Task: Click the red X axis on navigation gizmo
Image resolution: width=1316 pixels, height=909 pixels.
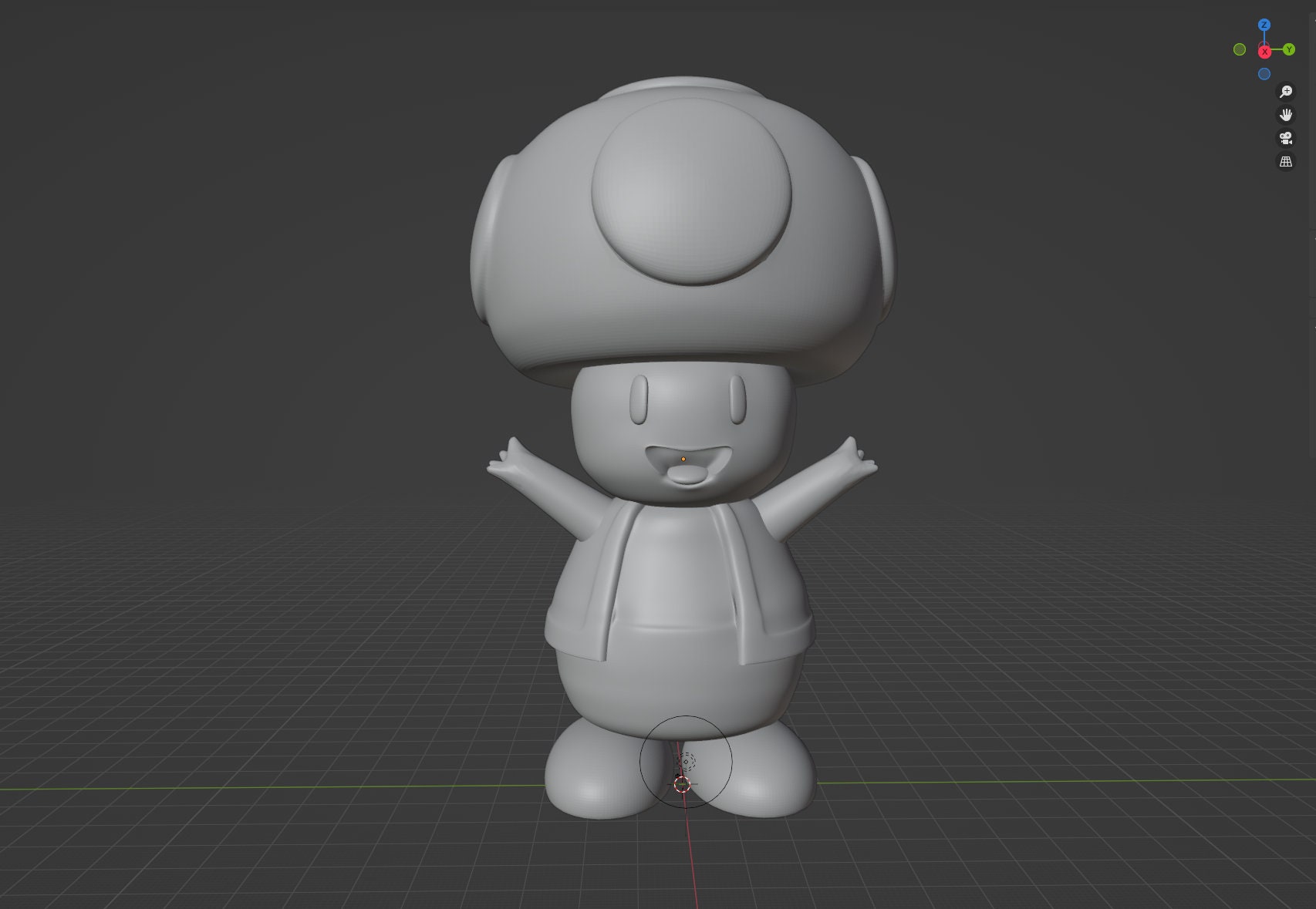Action: (1264, 52)
